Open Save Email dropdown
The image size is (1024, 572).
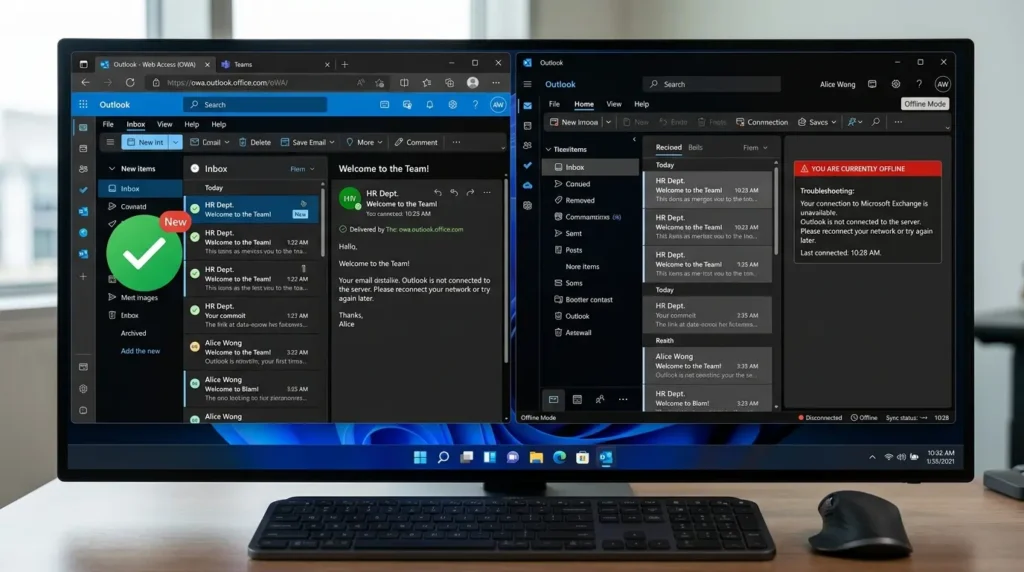(308, 142)
